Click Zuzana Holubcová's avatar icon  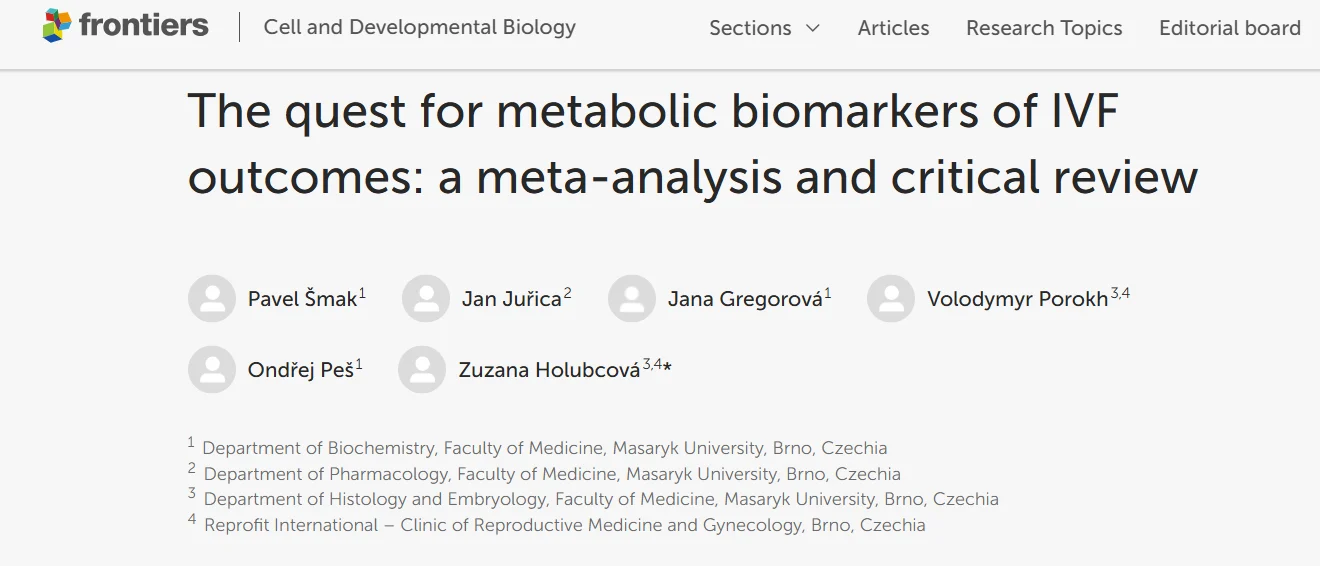pyautogui.click(x=422, y=370)
